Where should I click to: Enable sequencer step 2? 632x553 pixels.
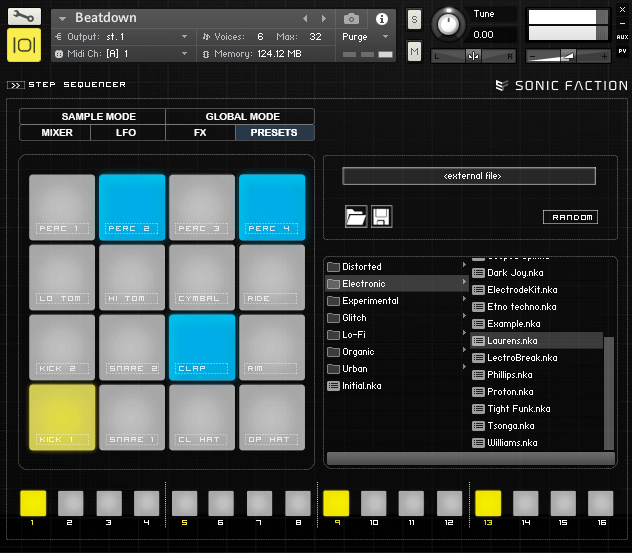70,502
